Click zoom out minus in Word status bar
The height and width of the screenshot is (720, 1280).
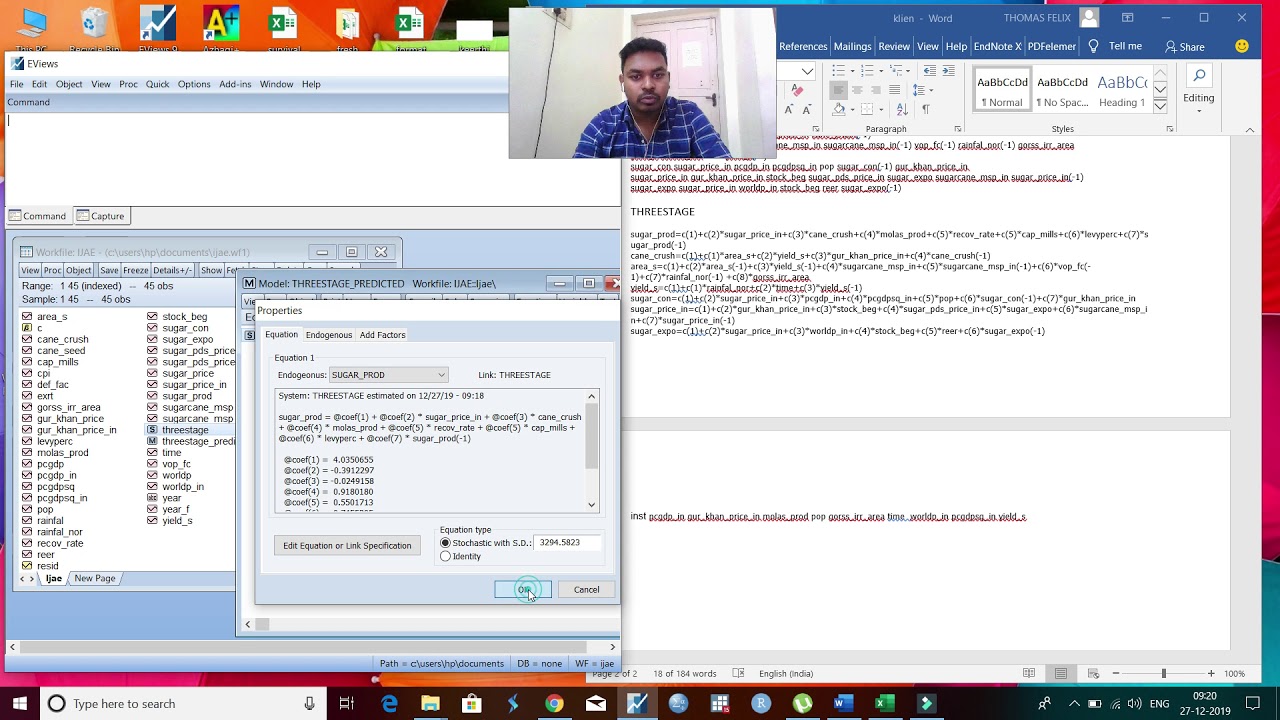1115,673
